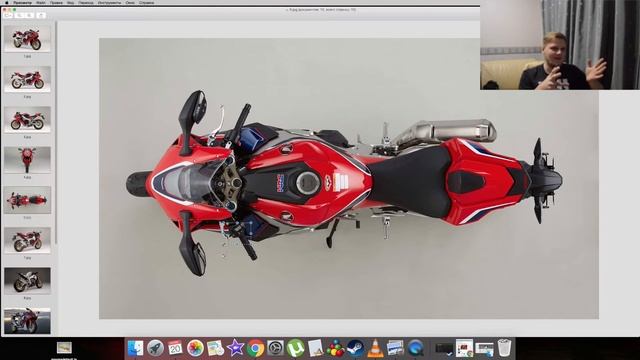The width and height of the screenshot is (640, 360).
Task: Open System Preferences gear in Dock
Action: pyautogui.click(x=275, y=348)
